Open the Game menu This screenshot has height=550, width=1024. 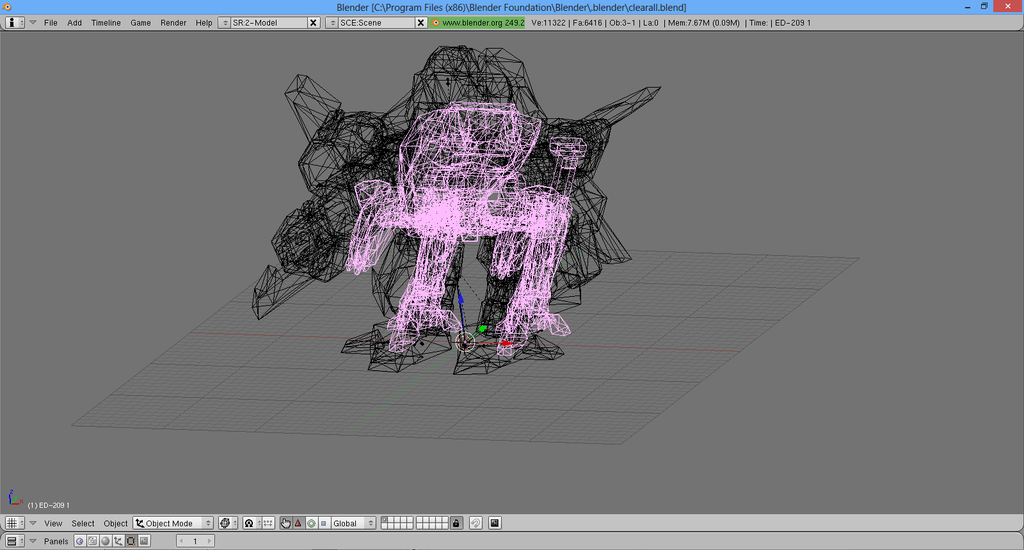coord(140,22)
